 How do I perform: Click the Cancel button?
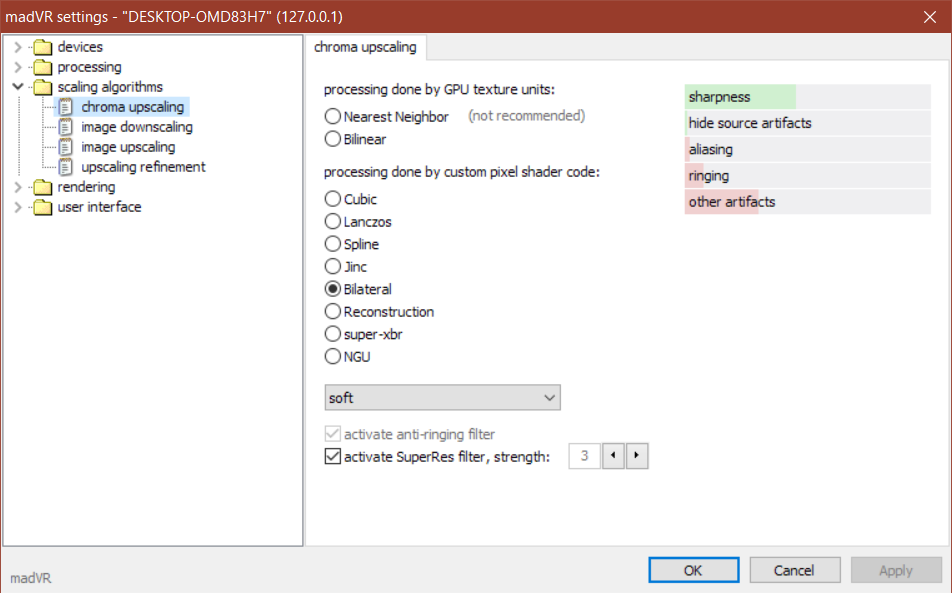pyautogui.click(x=795, y=570)
